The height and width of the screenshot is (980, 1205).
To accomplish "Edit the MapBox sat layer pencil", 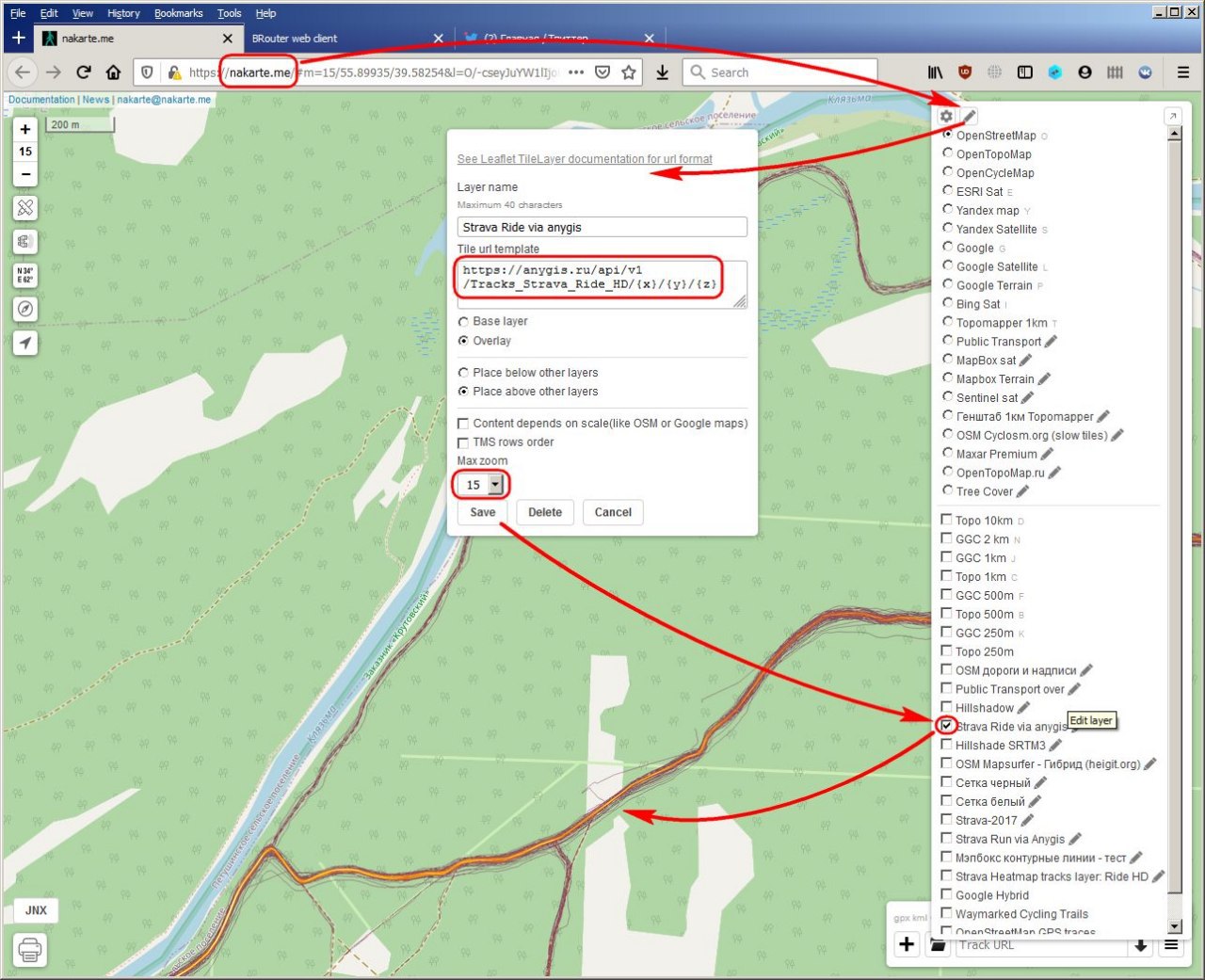I will click(1025, 360).
